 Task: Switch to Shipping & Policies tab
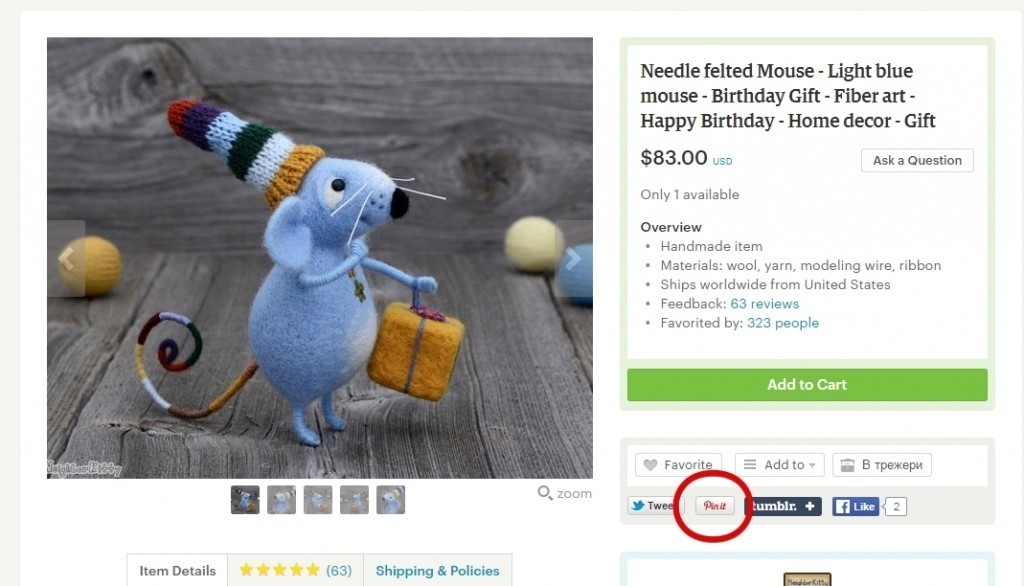[437, 570]
